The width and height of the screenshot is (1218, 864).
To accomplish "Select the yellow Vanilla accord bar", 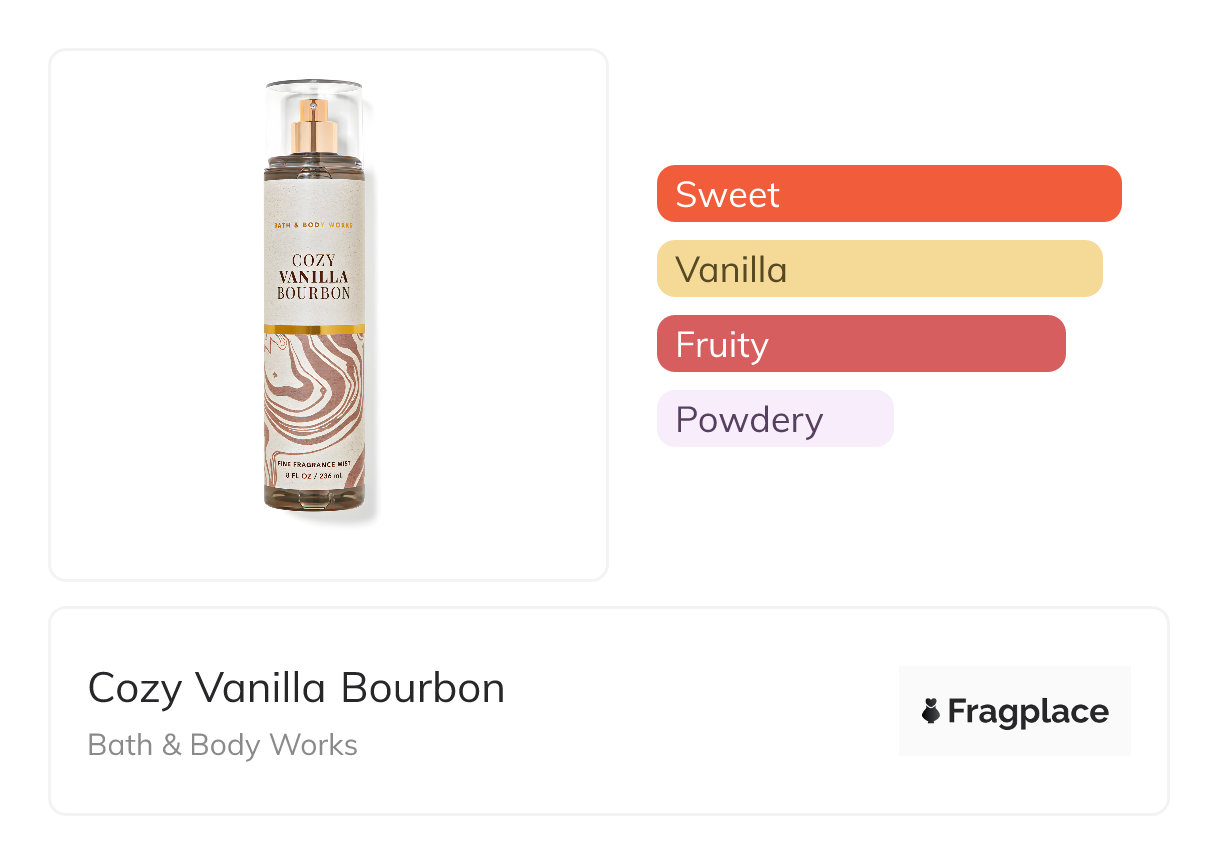I will click(879, 269).
